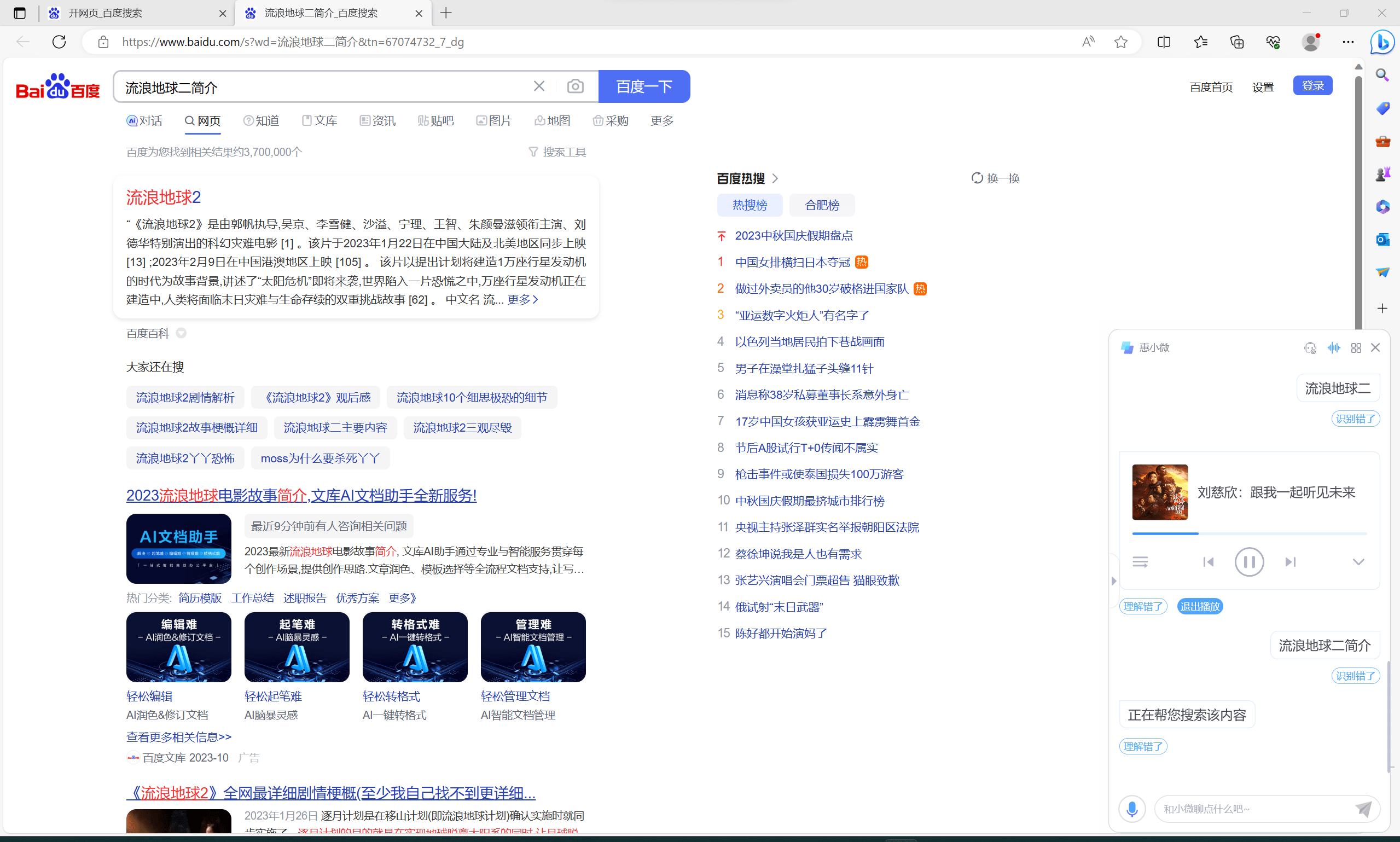The height and width of the screenshot is (842, 1400).
Task: Add this page to favorites star
Action: click(1121, 42)
